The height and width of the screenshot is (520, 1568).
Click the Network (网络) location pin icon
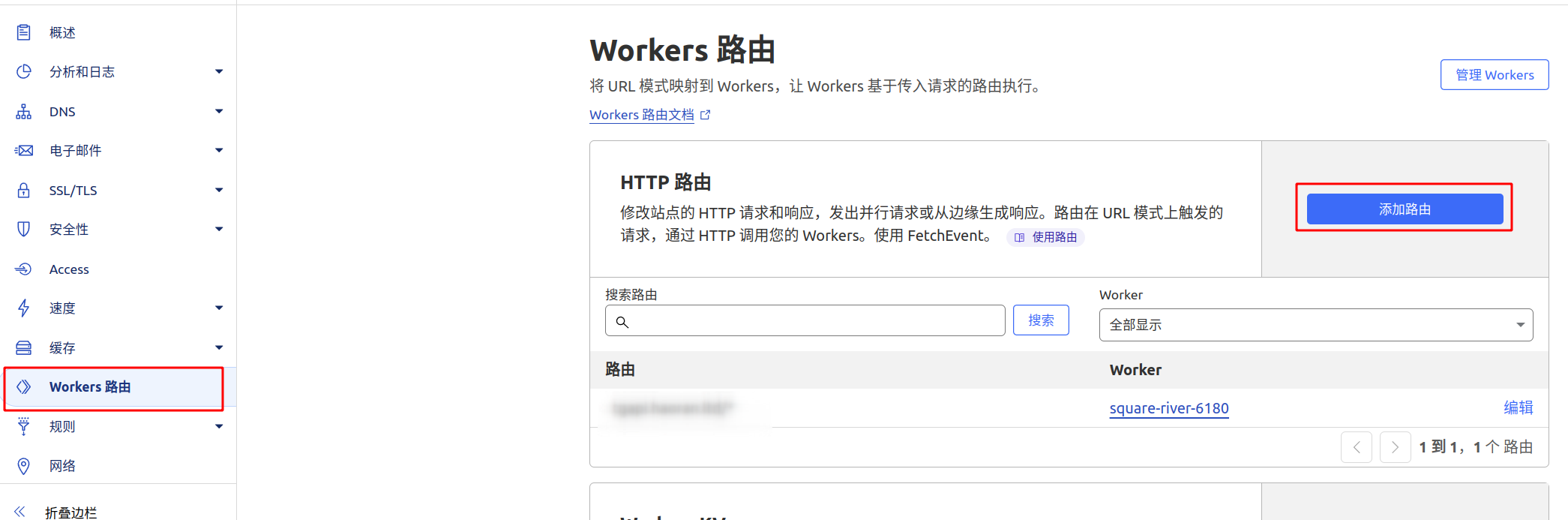(x=24, y=466)
